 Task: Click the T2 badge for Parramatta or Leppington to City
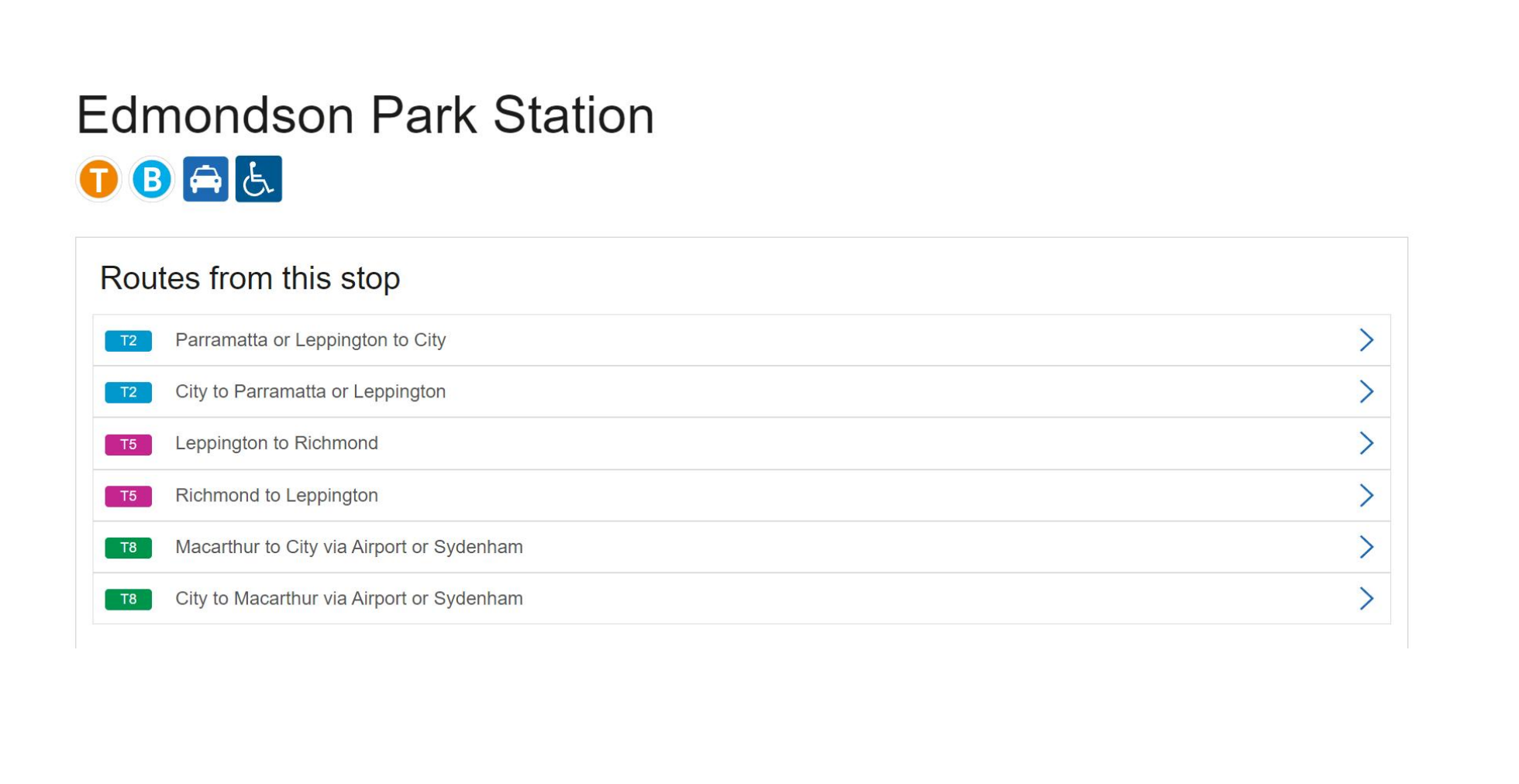point(129,341)
